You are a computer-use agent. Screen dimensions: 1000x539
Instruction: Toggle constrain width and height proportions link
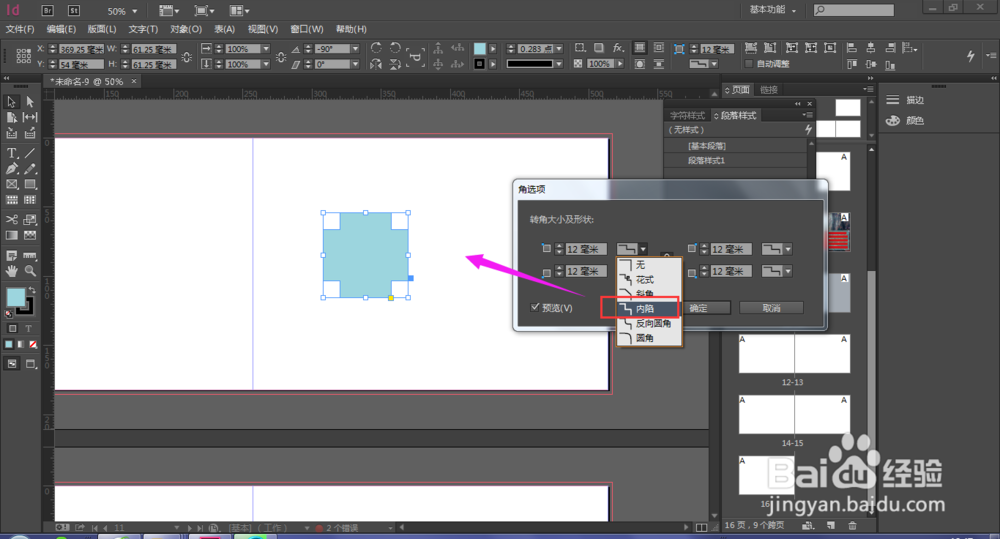pos(187,57)
